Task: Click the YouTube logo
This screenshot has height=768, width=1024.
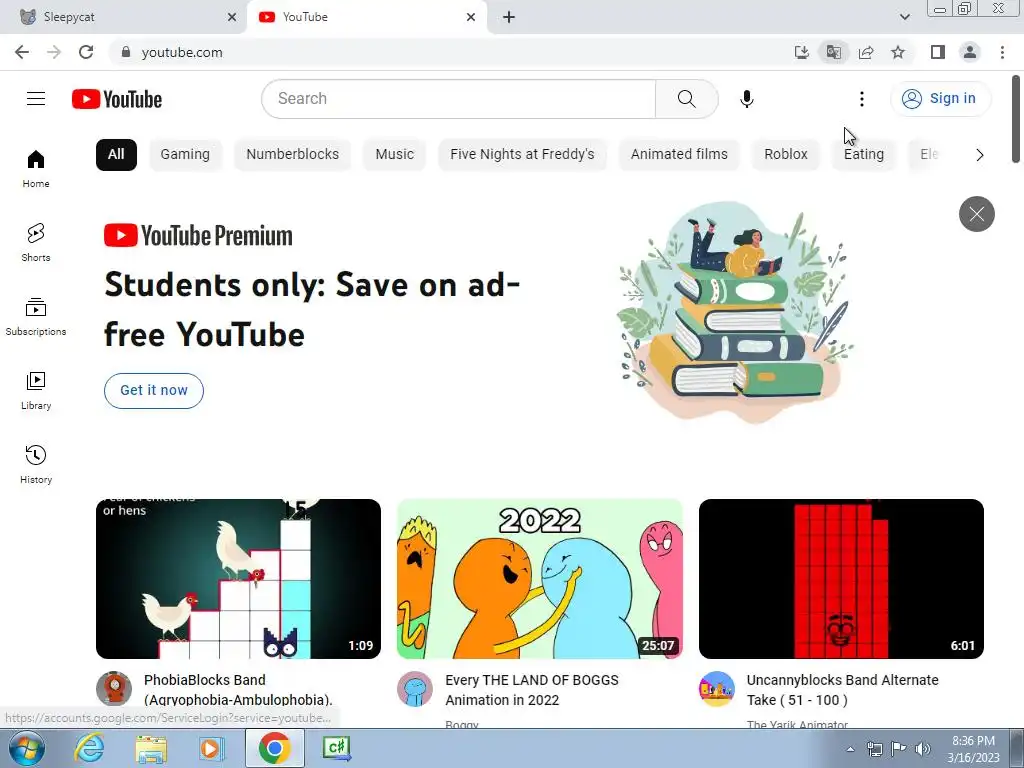Action: tap(117, 99)
